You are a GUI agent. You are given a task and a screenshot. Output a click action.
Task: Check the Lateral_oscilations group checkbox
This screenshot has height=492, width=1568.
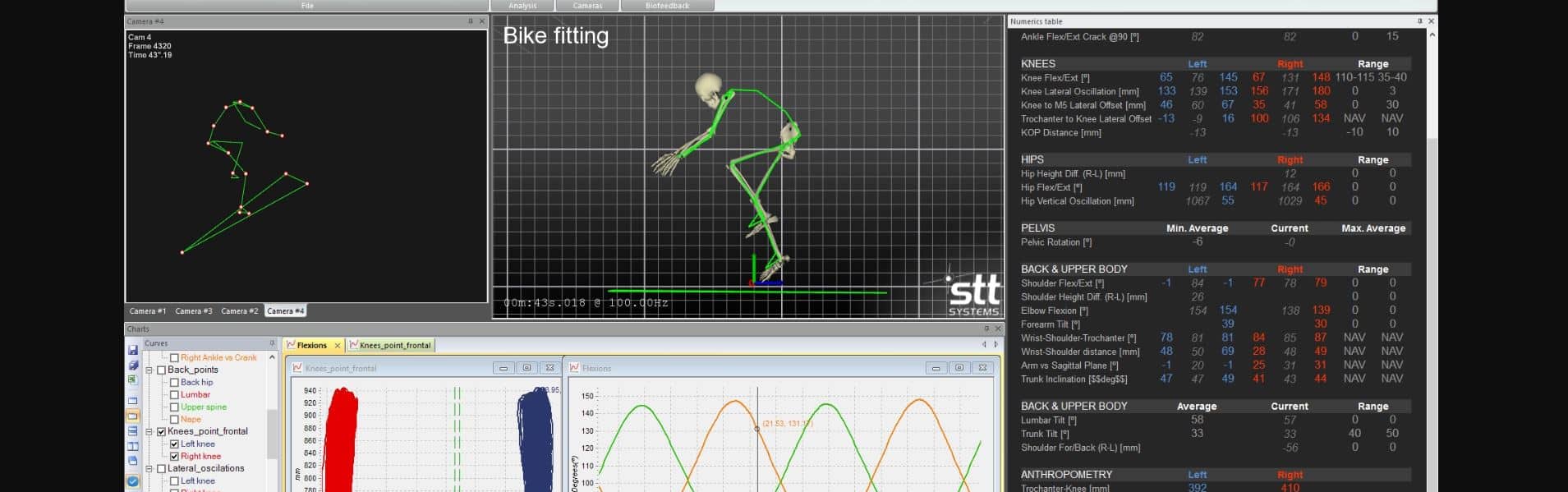[x=162, y=468]
